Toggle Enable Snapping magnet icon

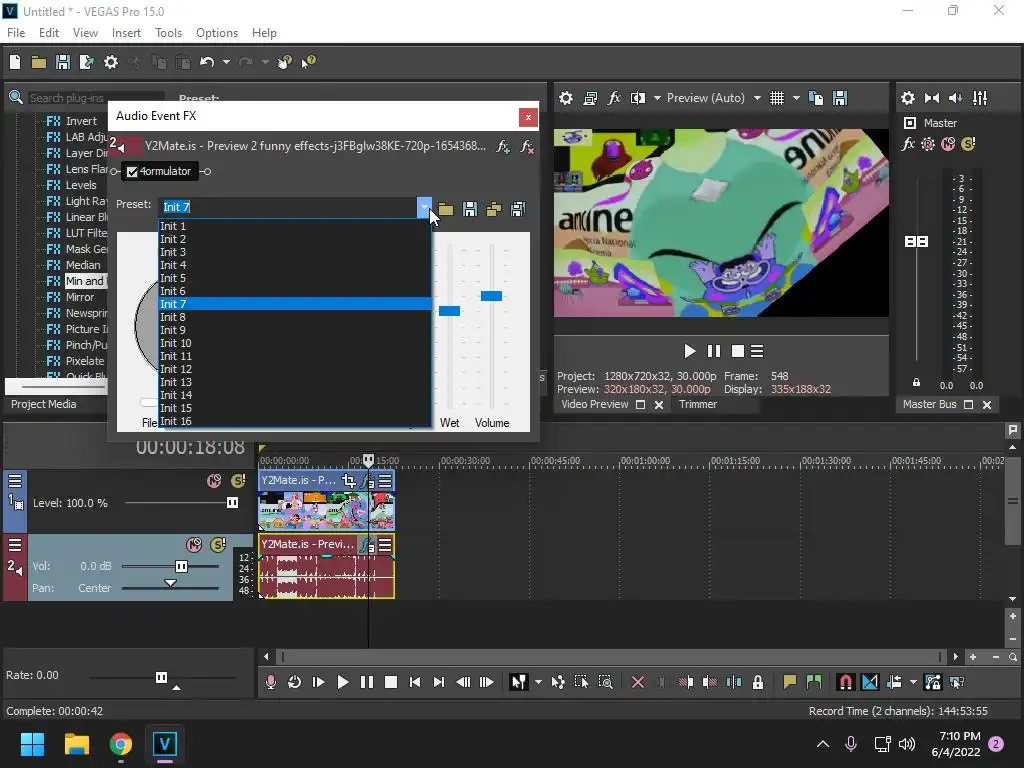pyautogui.click(x=846, y=682)
